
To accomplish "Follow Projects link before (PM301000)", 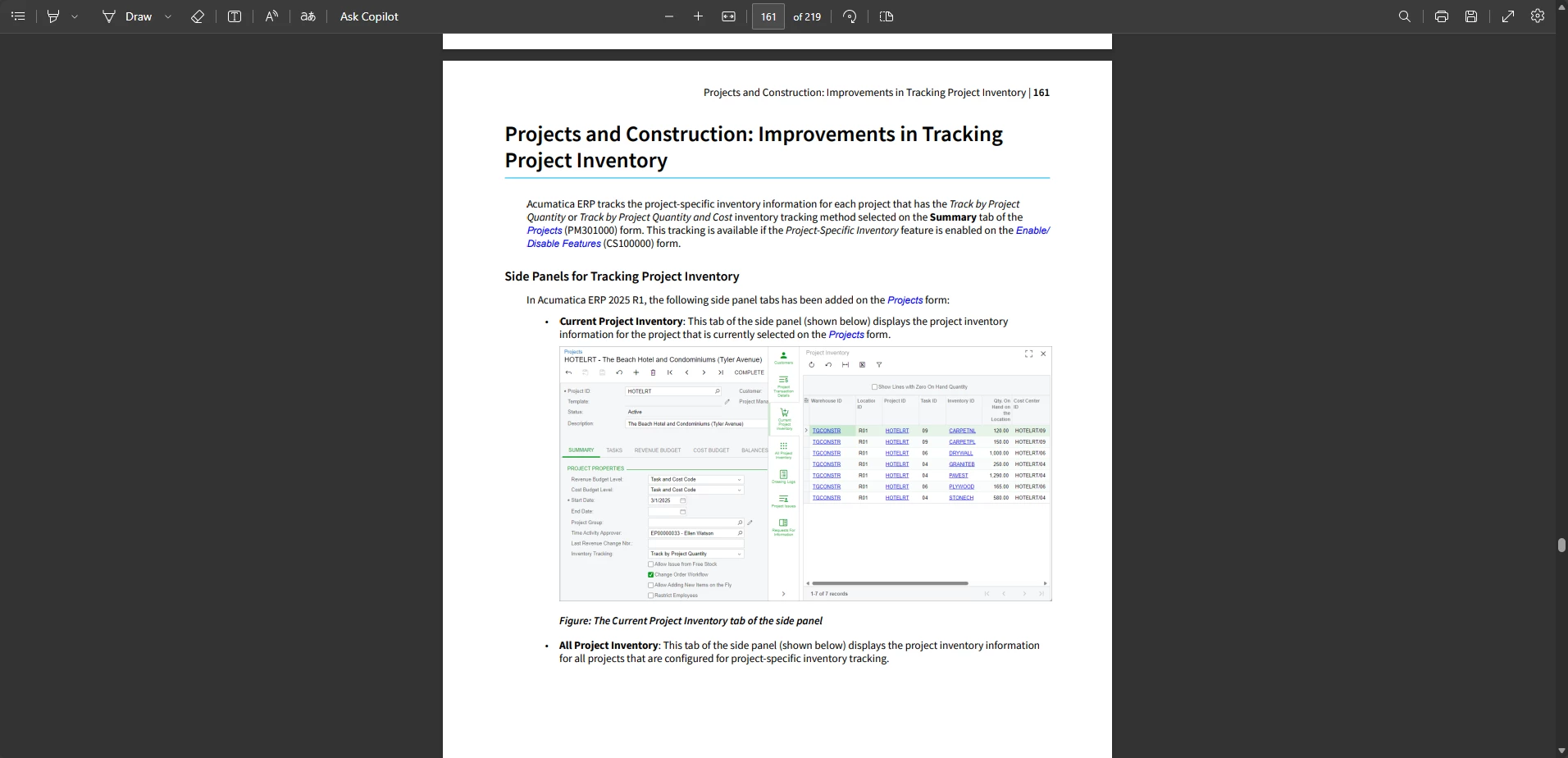I will pyautogui.click(x=545, y=231).
